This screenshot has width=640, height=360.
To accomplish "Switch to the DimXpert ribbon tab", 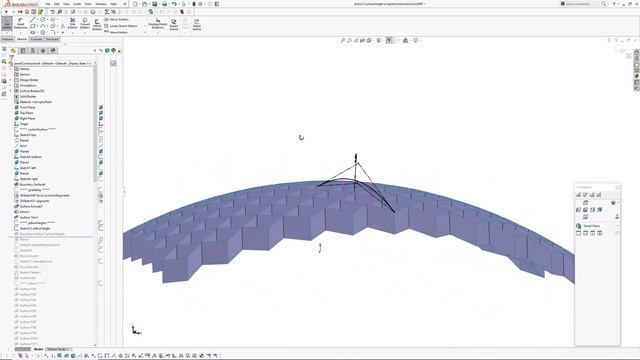I will tap(52, 39).
